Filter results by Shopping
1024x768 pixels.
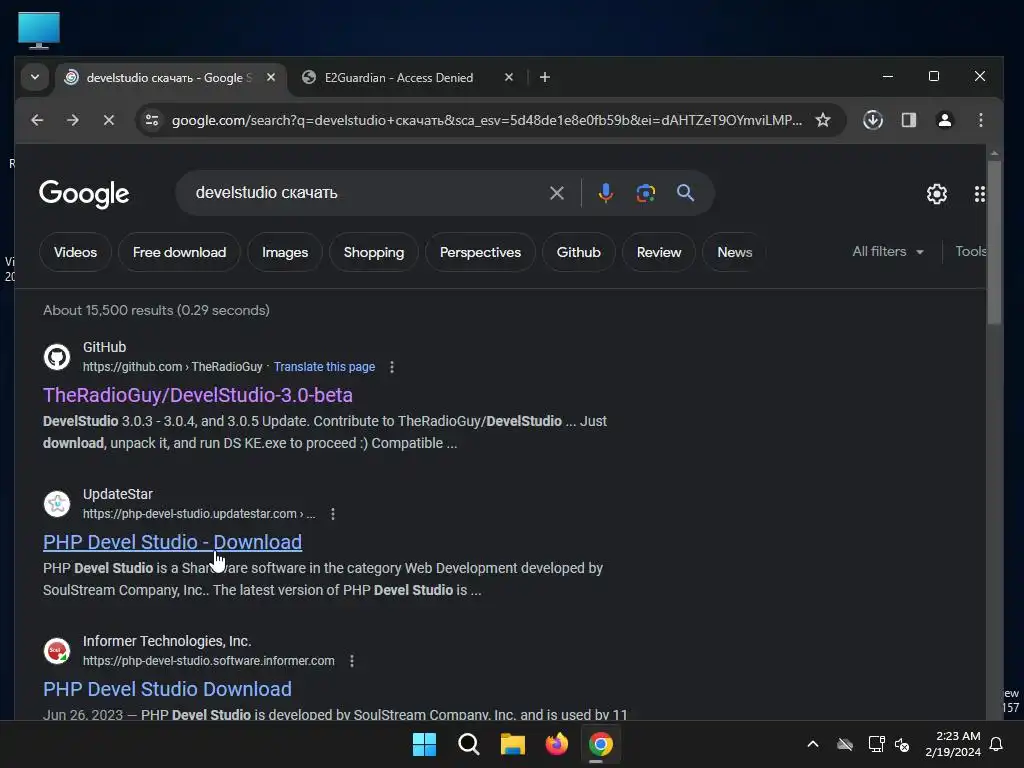coord(374,252)
